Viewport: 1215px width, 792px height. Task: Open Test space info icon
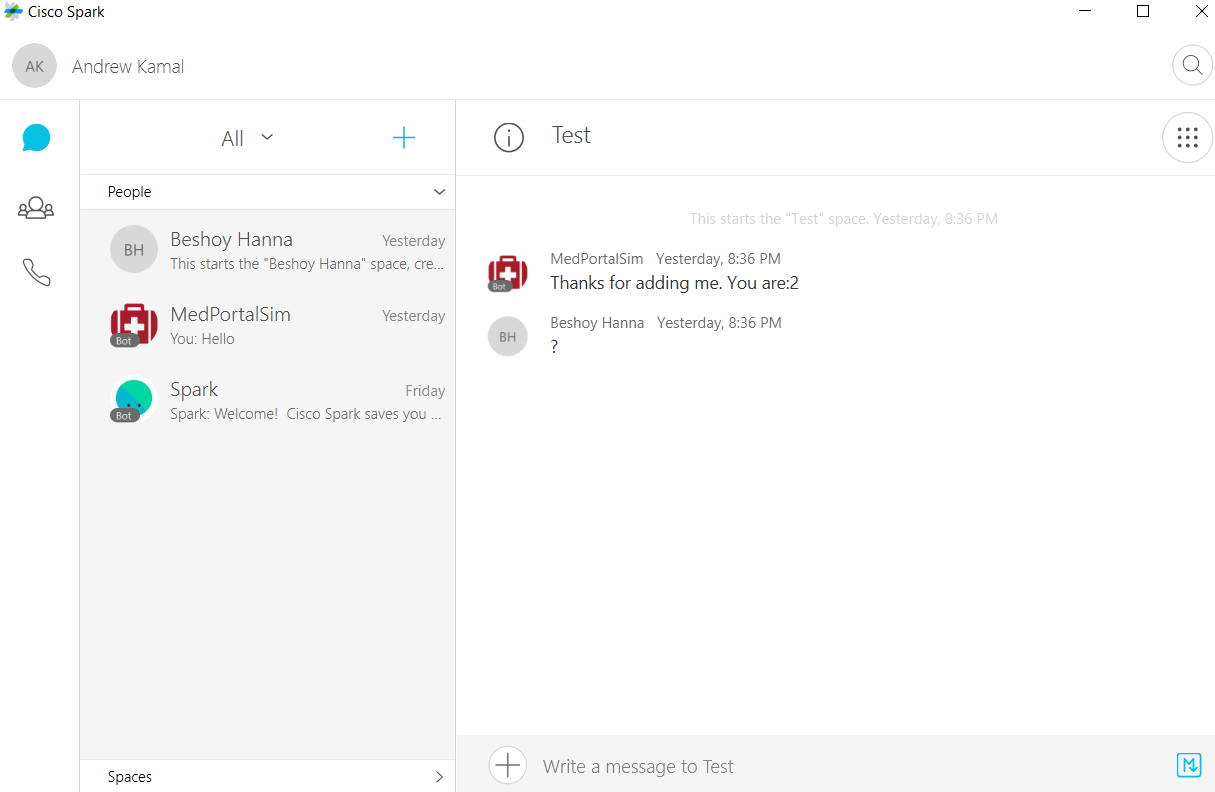[x=509, y=138]
